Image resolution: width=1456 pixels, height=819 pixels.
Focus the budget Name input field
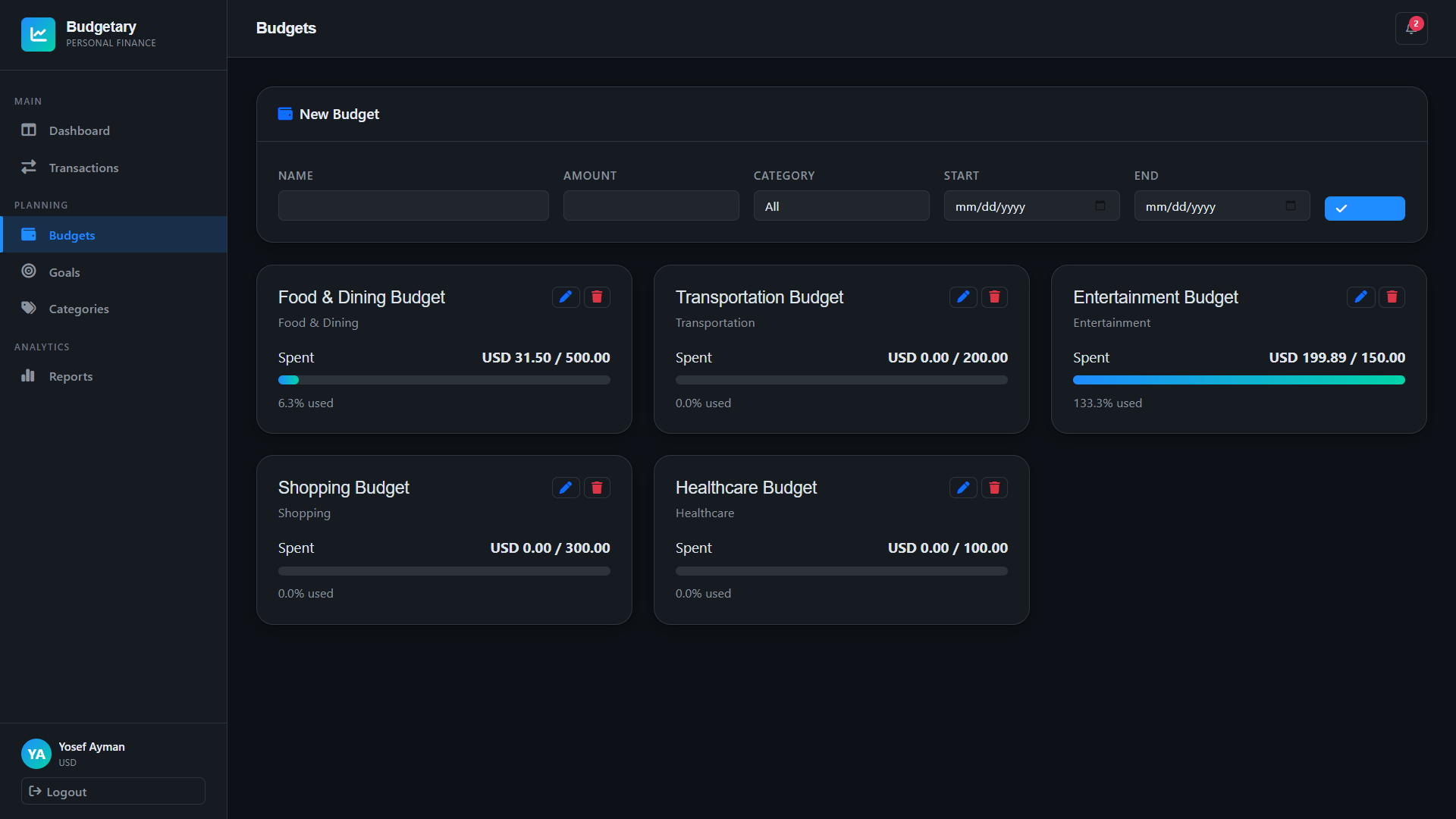click(x=413, y=206)
